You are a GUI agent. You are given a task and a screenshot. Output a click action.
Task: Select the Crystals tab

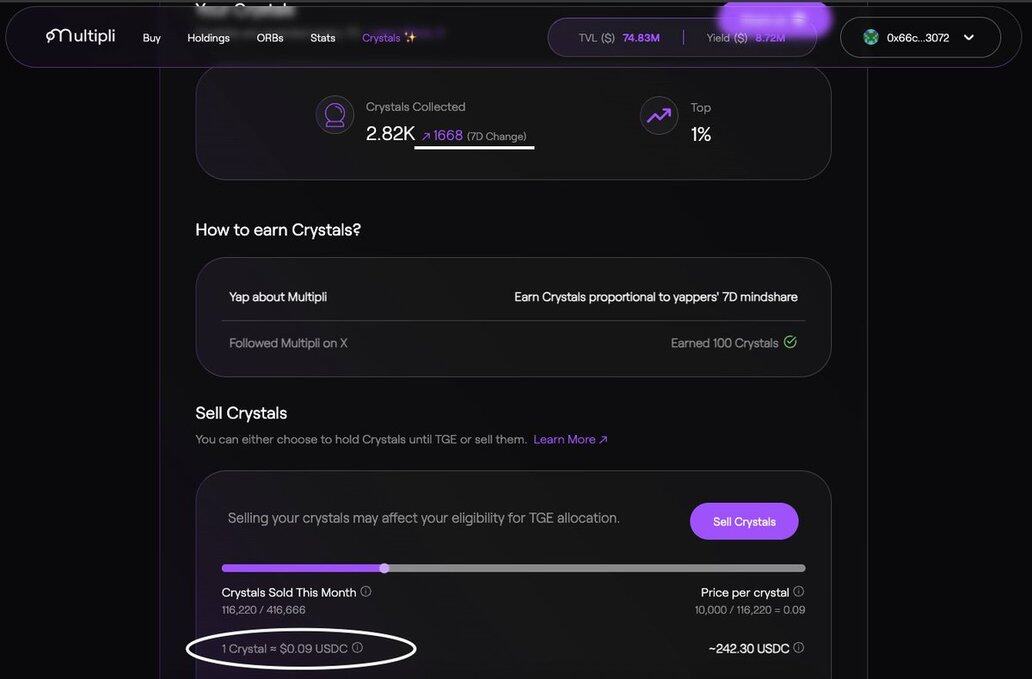[388, 38]
